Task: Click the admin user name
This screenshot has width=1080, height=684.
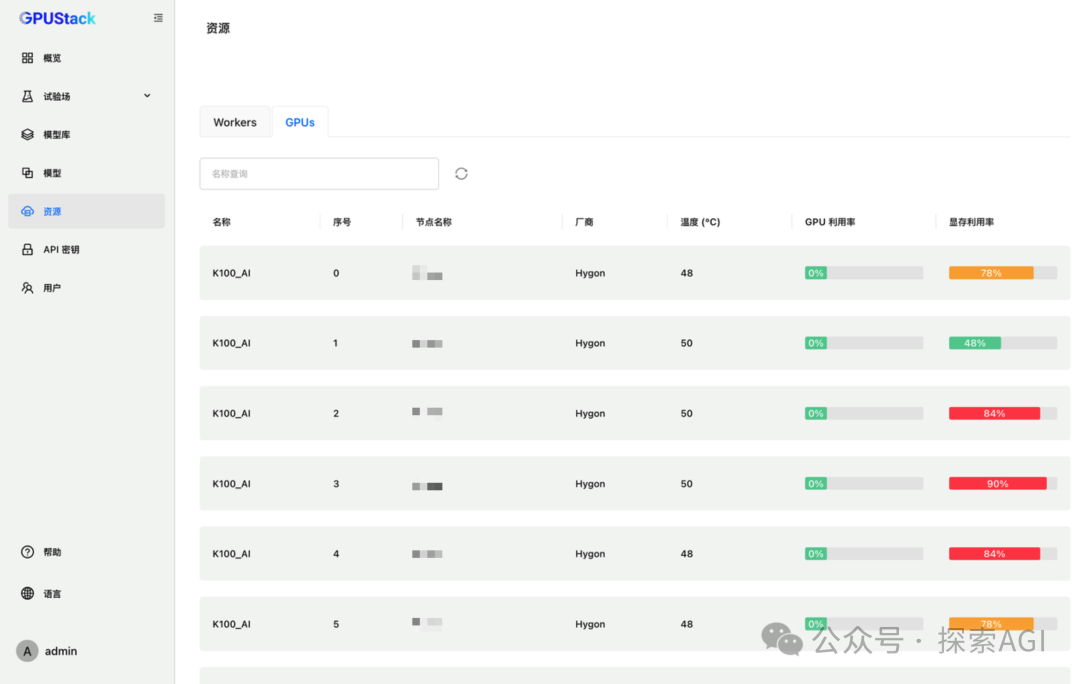Action: click(61, 651)
